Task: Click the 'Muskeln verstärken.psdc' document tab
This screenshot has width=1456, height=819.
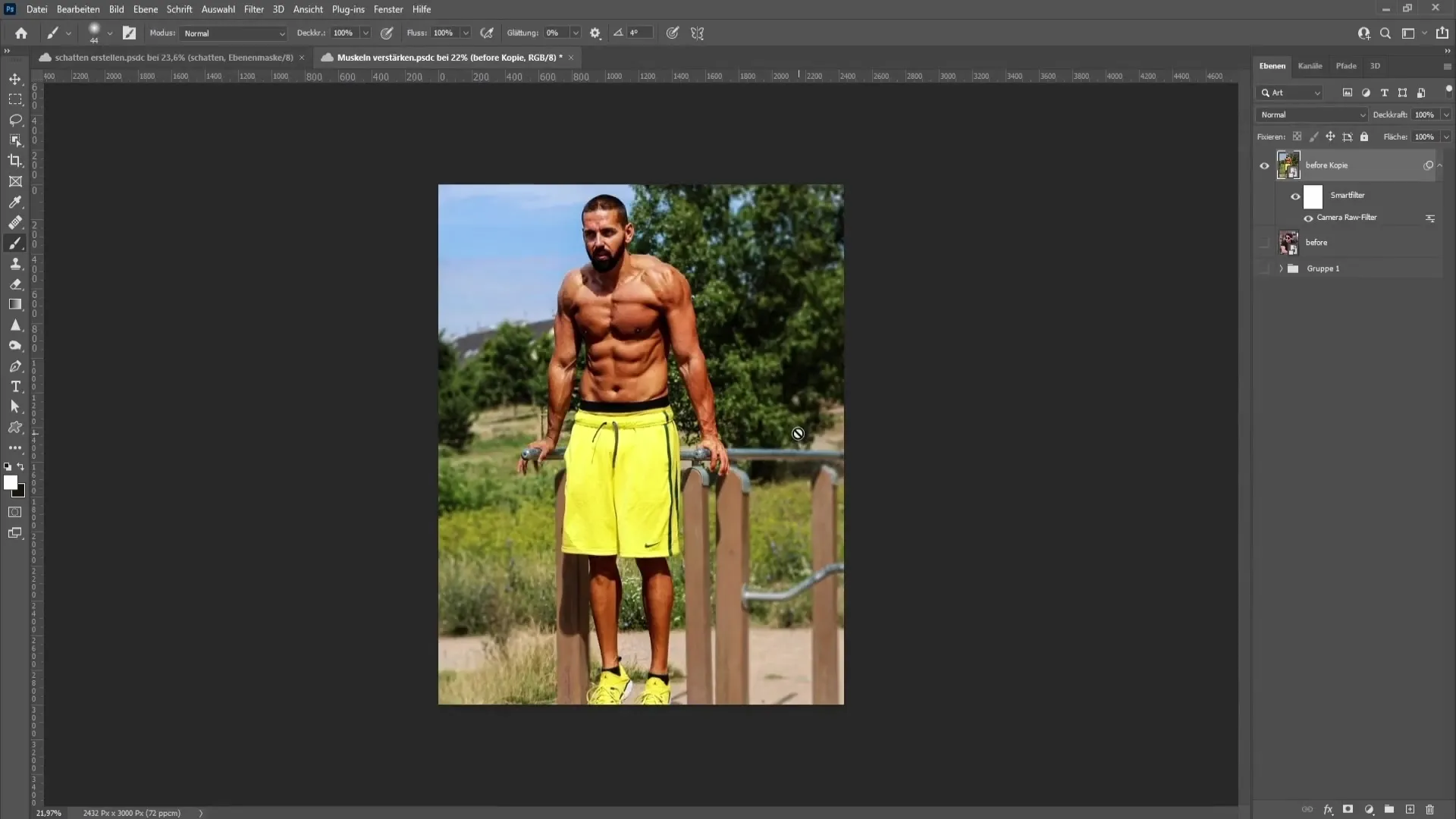Action: (x=447, y=57)
